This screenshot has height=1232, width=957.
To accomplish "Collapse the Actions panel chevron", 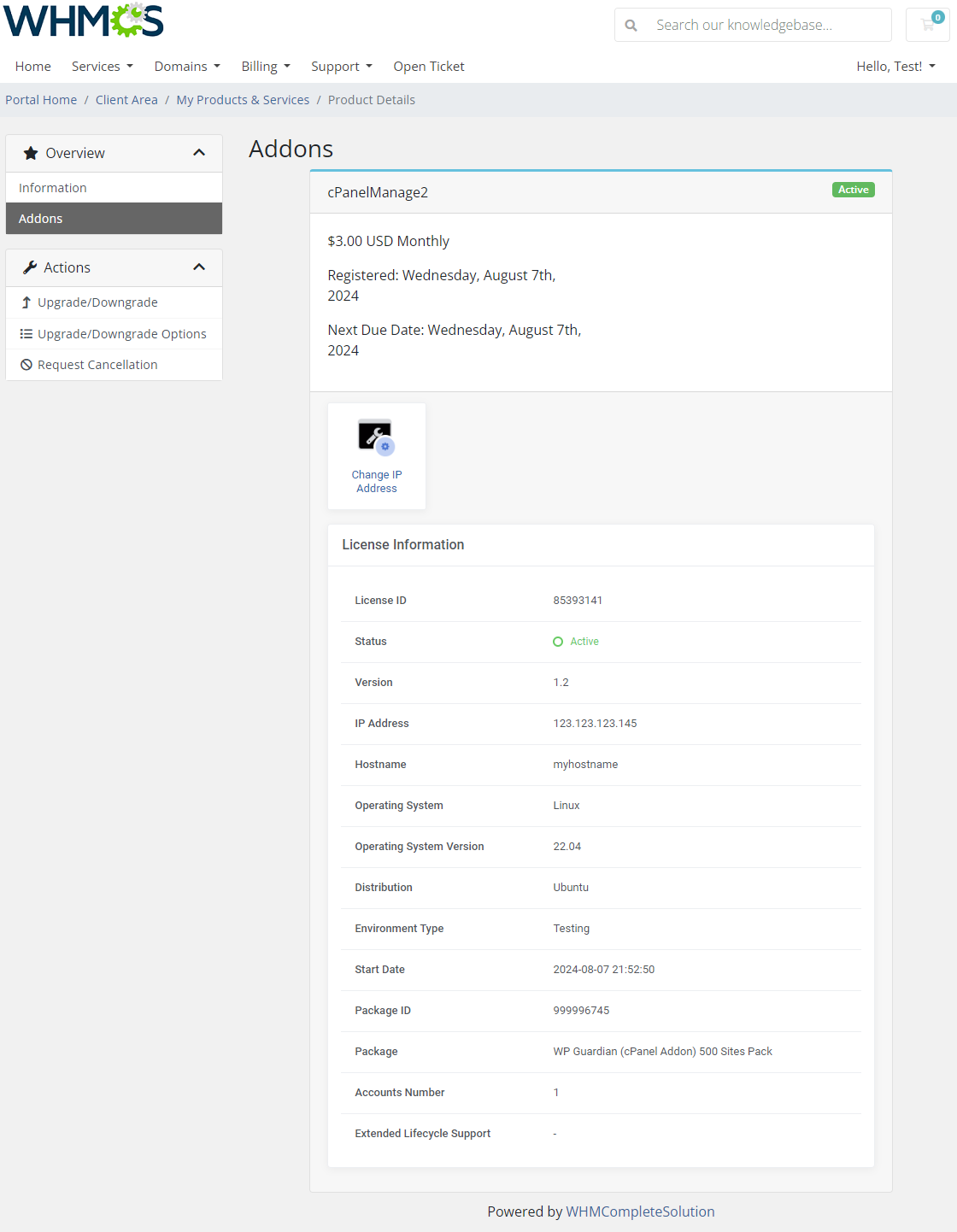I will (x=199, y=267).
